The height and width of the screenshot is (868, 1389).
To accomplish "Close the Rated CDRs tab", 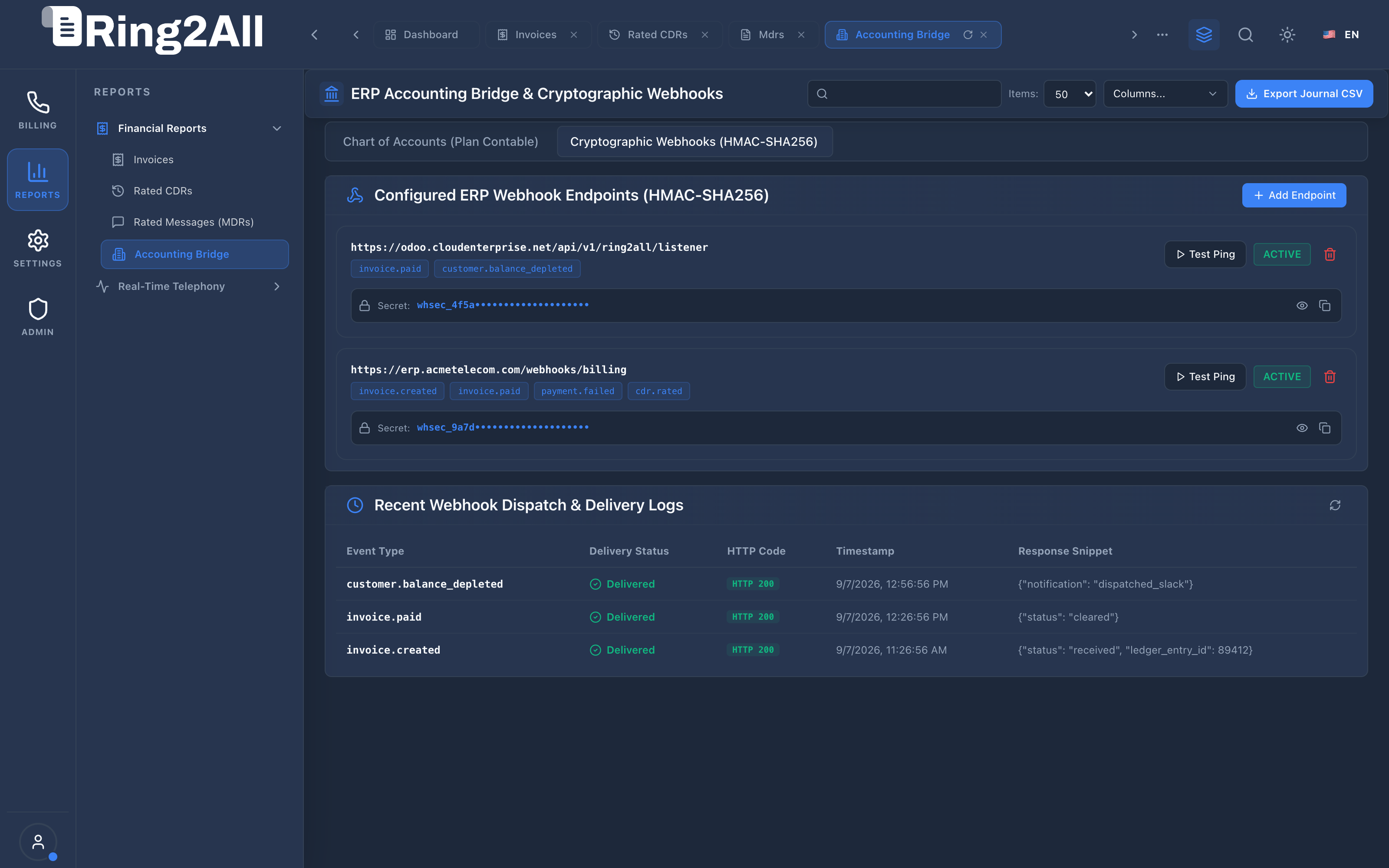I will [705, 35].
